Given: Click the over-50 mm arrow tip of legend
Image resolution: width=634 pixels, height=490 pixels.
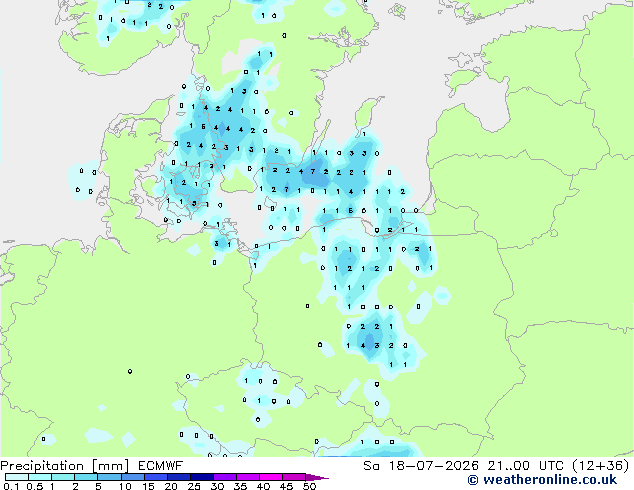Looking at the screenshot, I should (x=317, y=477).
